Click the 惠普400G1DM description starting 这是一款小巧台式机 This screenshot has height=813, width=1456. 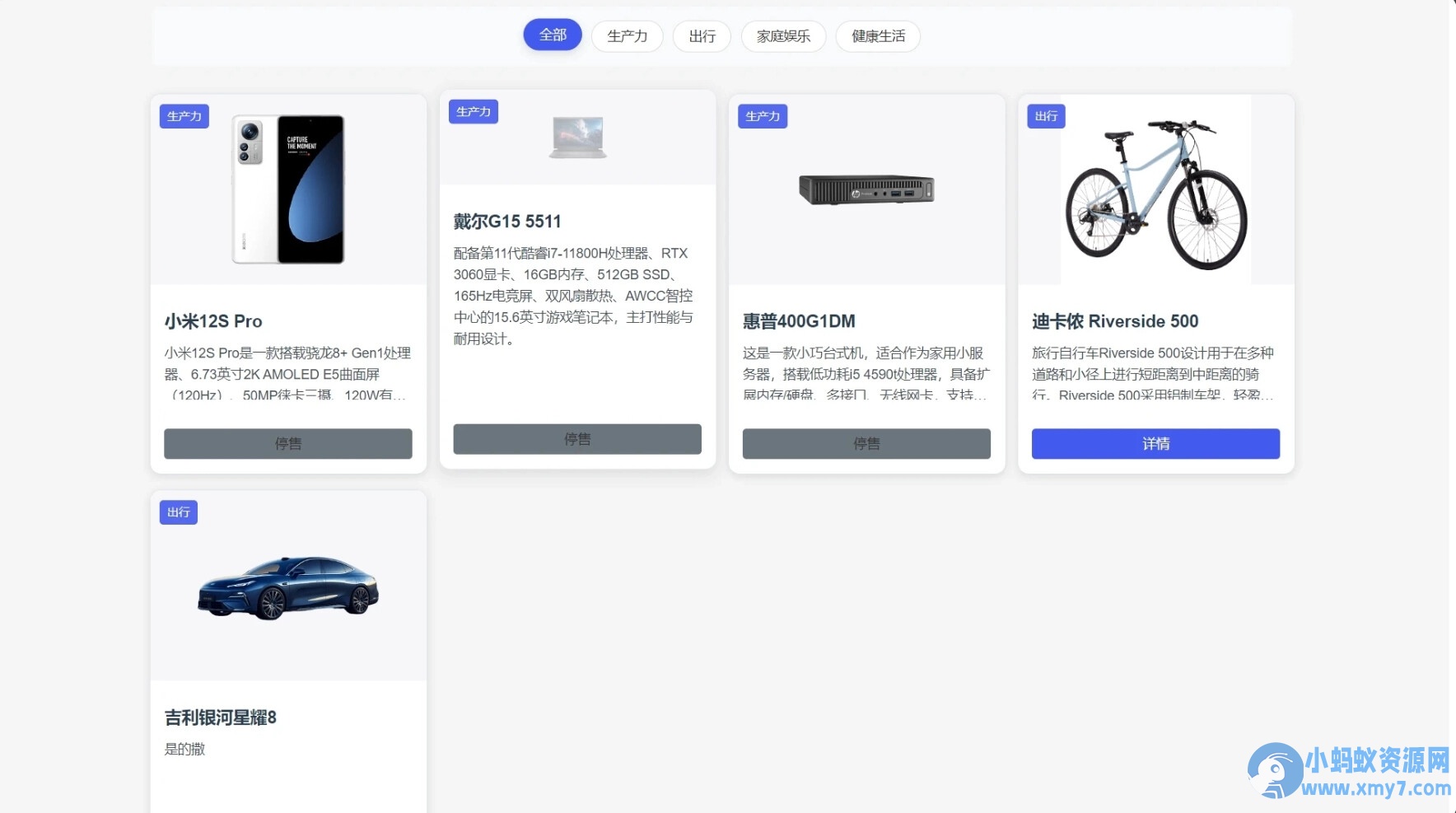866,374
